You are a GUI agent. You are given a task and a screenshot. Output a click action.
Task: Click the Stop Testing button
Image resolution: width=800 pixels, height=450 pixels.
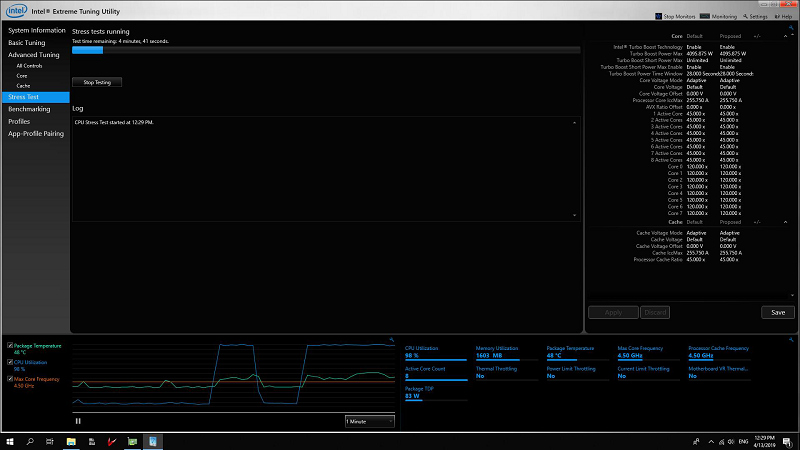pyautogui.click(x=97, y=82)
